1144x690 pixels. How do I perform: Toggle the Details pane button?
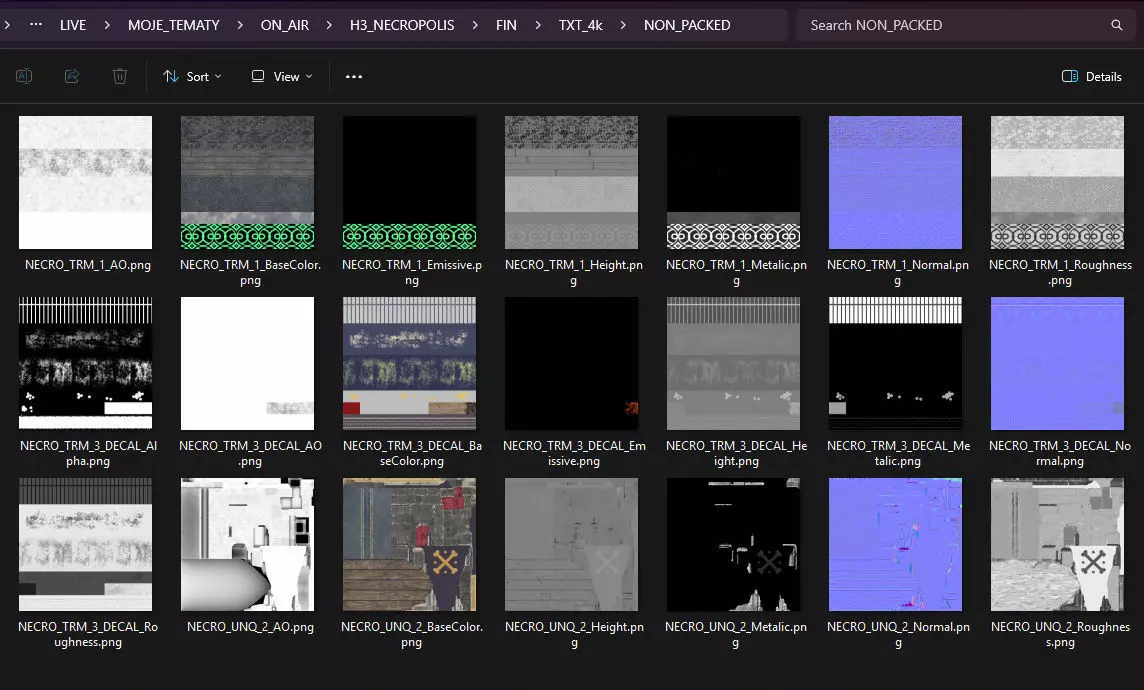click(1091, 77)
